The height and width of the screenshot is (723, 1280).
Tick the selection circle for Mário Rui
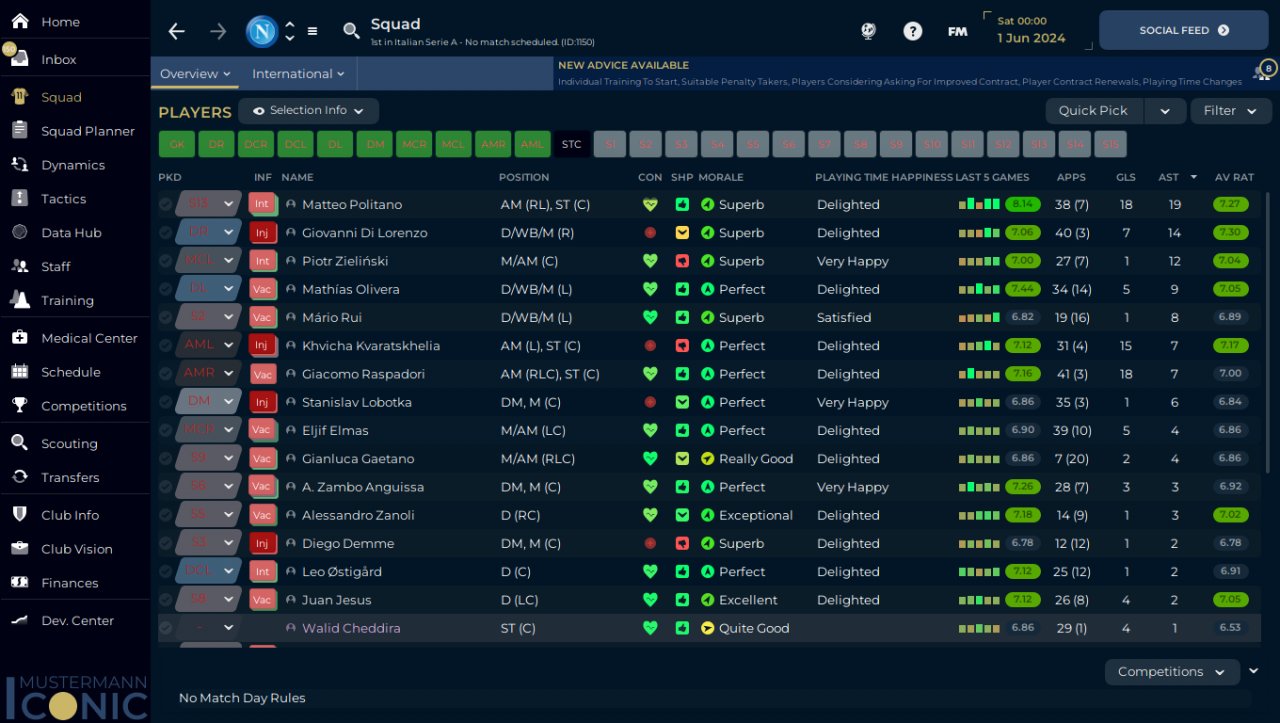165,317
